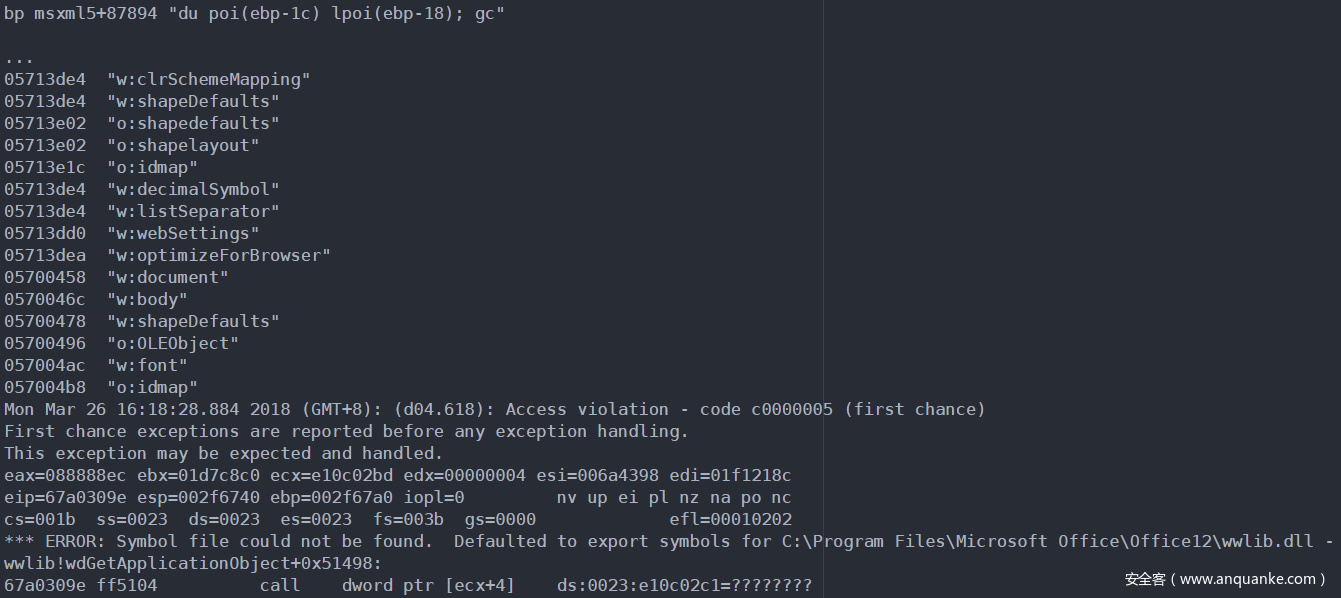
Task: Select the "w:clrSchemeMapping" string
Action: (208, 79)
